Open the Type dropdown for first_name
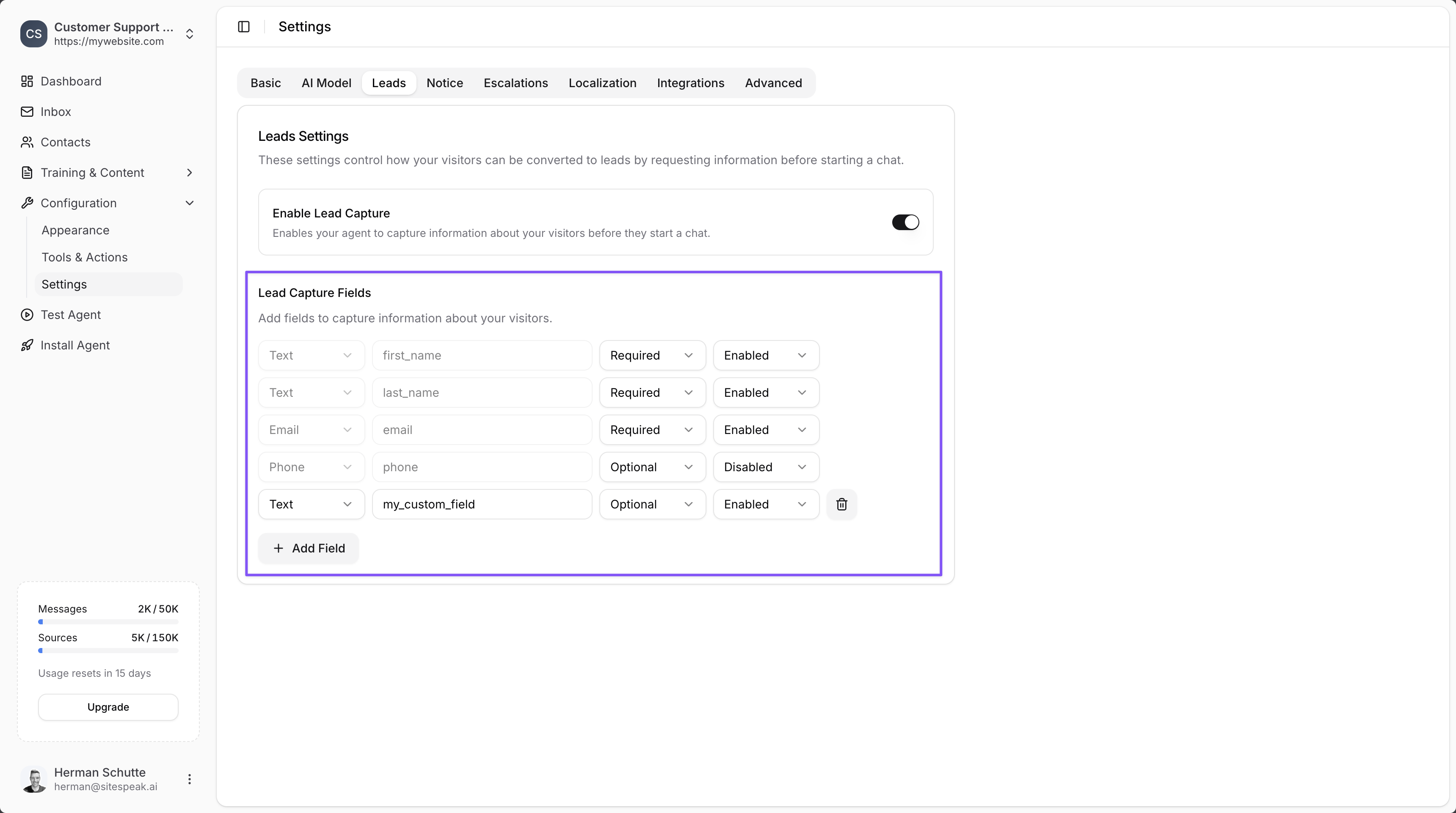 [x=311, y=355]
